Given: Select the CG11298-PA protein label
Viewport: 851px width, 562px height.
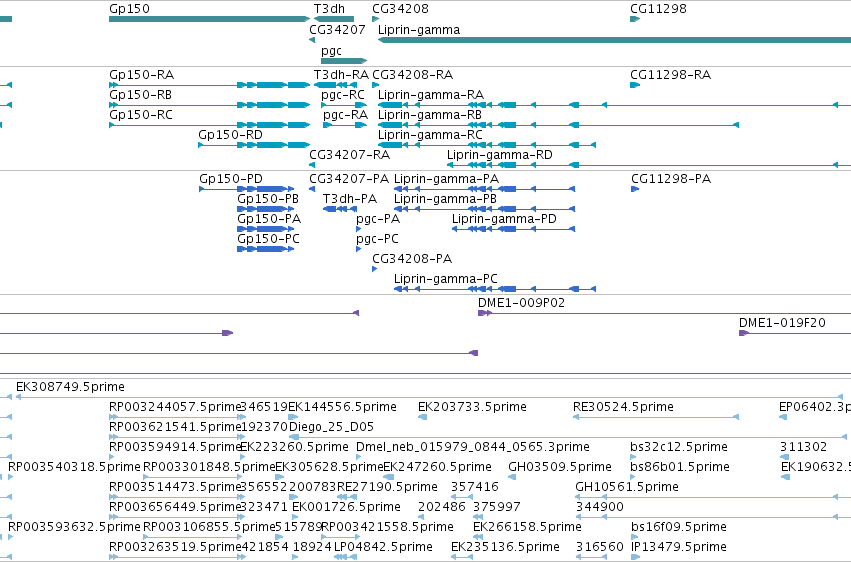Looking at the screenshot, I should [x=671, y=179].
